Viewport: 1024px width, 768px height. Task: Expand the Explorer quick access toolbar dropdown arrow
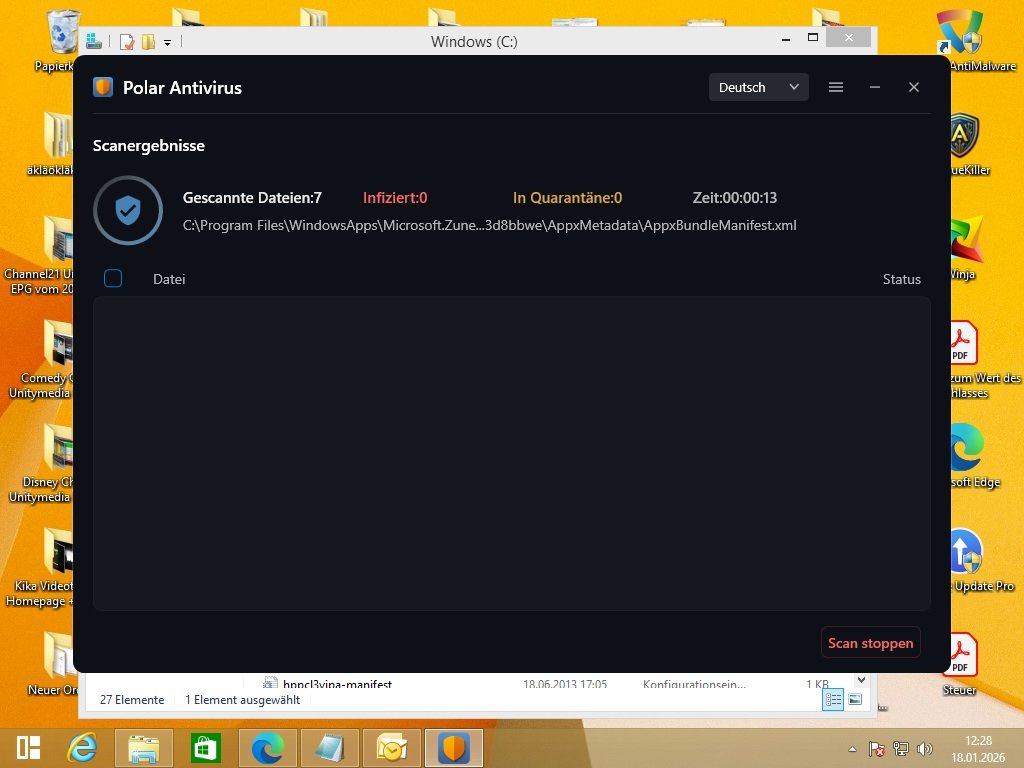[x=167, y=42]
